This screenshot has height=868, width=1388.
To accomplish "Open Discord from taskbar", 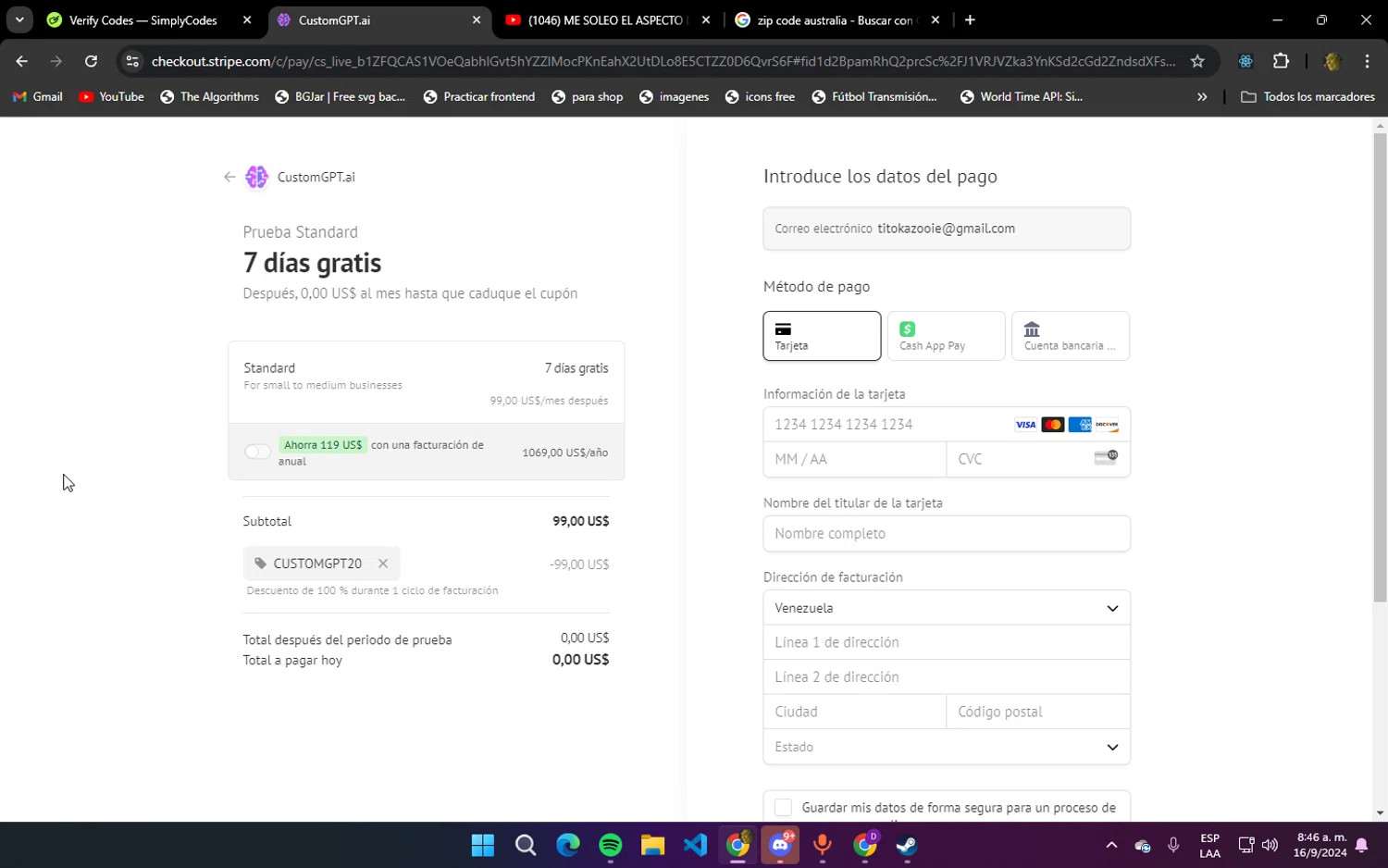I will click(x=780, y=845).
